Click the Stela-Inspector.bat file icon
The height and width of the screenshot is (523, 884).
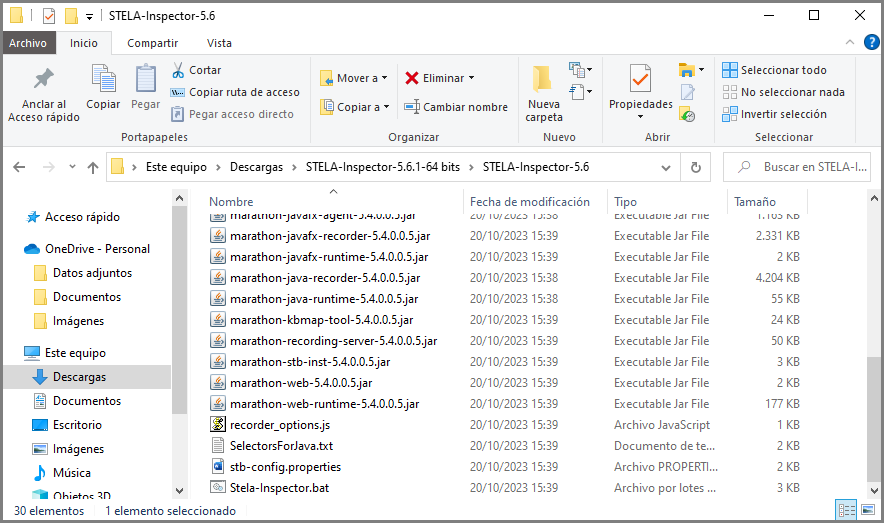pyautogui.click(x=218, y=487)
